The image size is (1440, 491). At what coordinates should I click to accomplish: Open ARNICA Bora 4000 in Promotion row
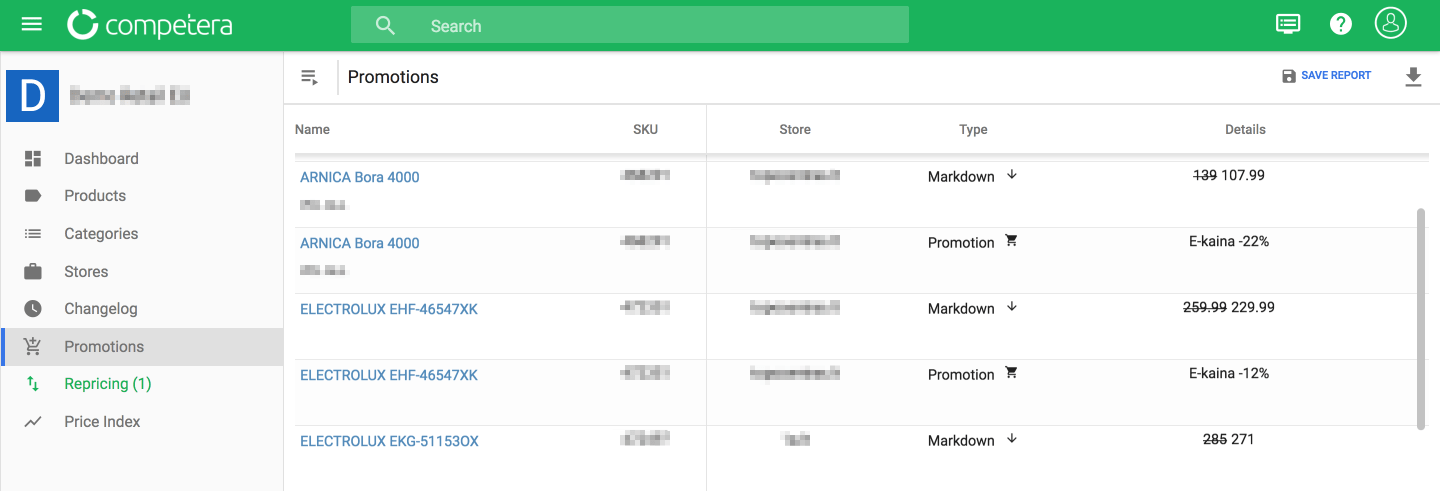point(360,243)
